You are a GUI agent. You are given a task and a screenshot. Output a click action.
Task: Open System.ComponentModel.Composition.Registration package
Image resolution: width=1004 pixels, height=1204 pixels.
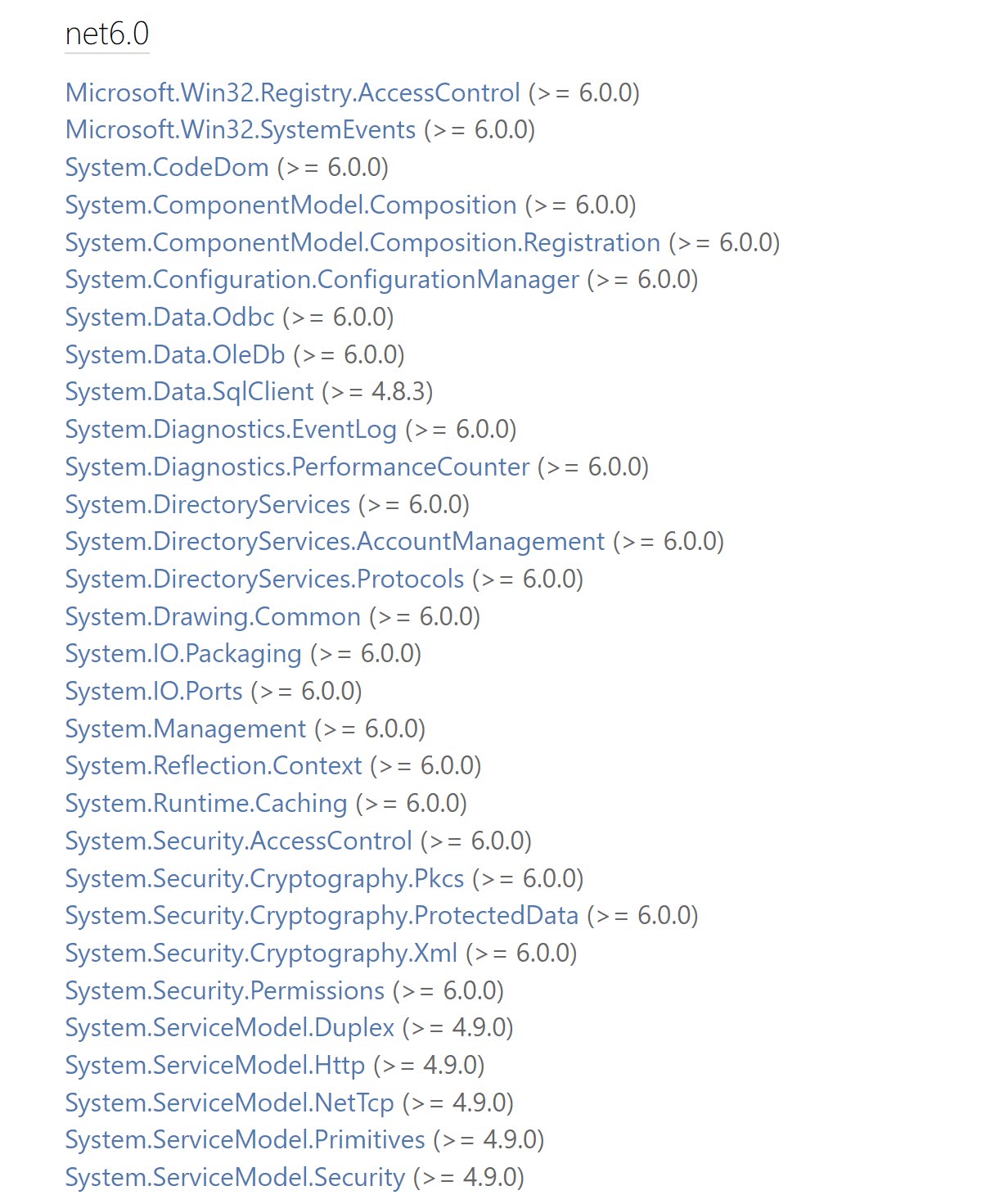(x=362, y=243)
